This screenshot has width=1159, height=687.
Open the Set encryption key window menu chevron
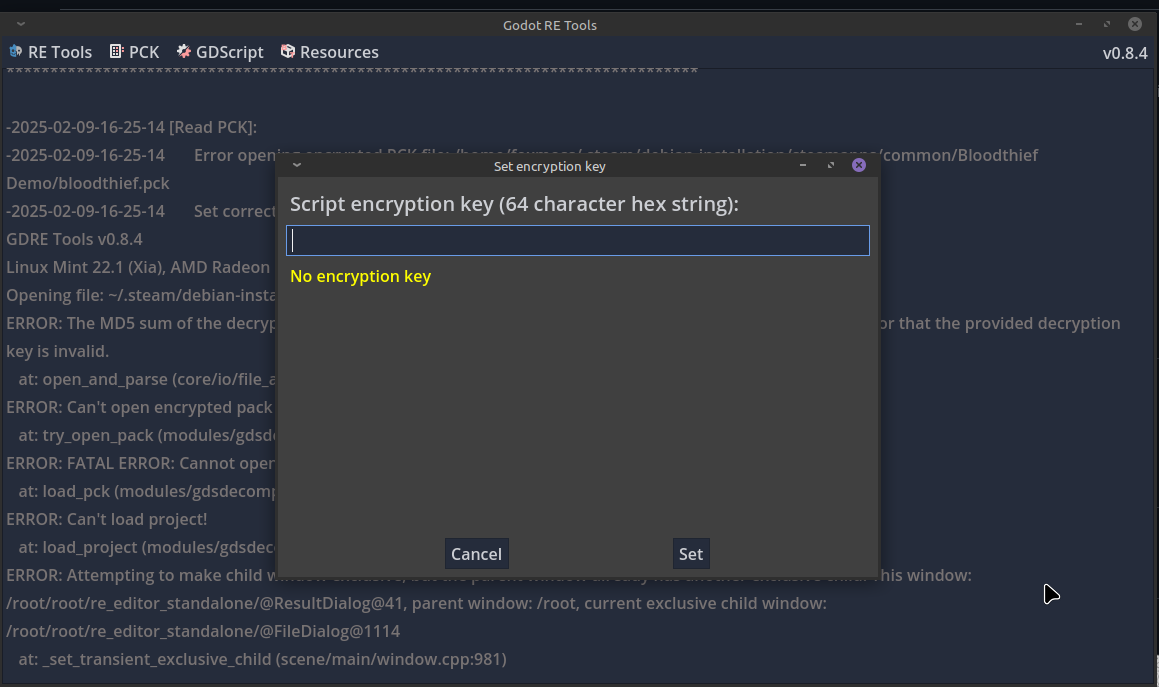pyautogui.click(x=297, y=165)
